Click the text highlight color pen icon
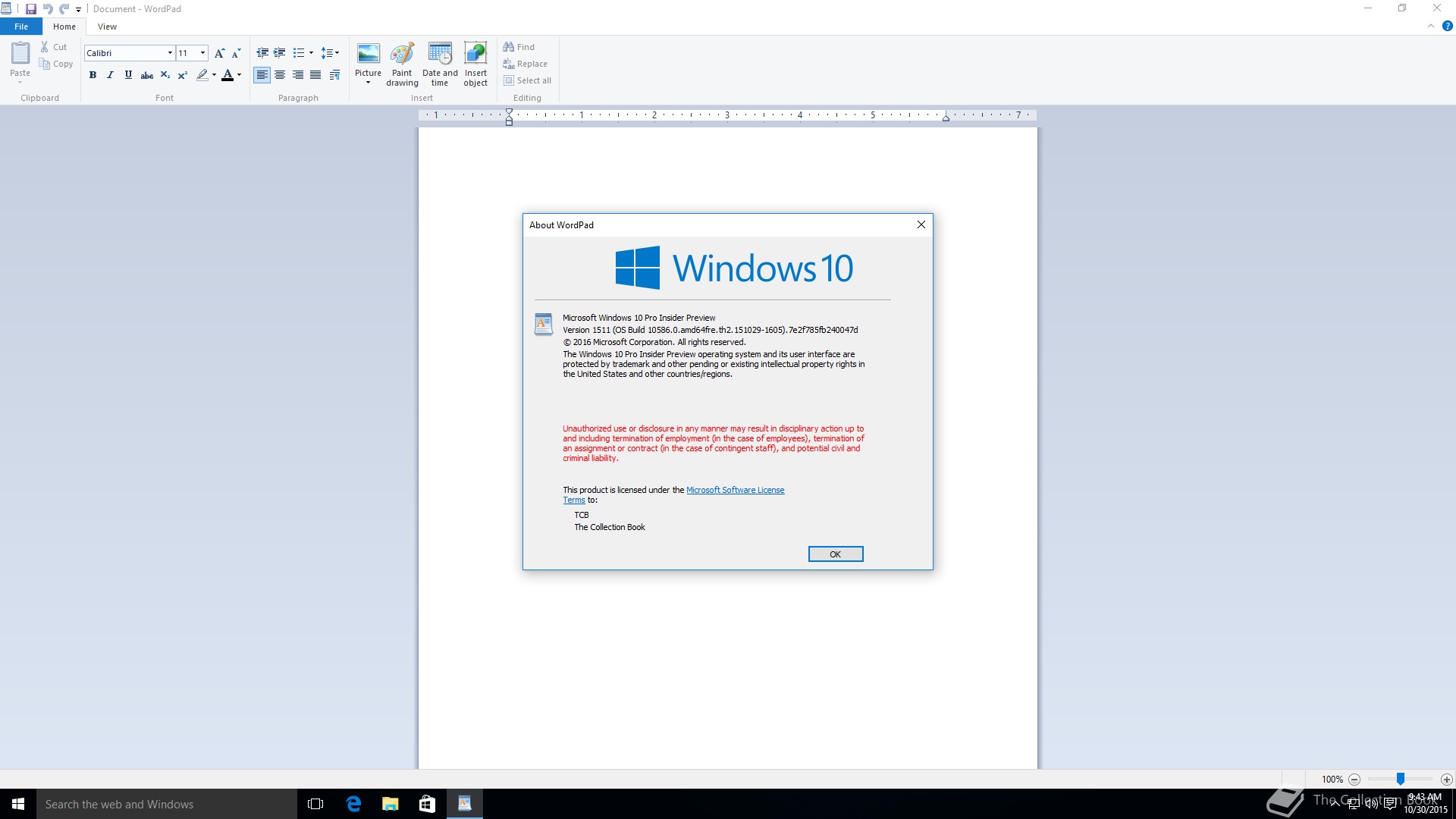This screenshot has width=1456, height=819. point(202,75)
